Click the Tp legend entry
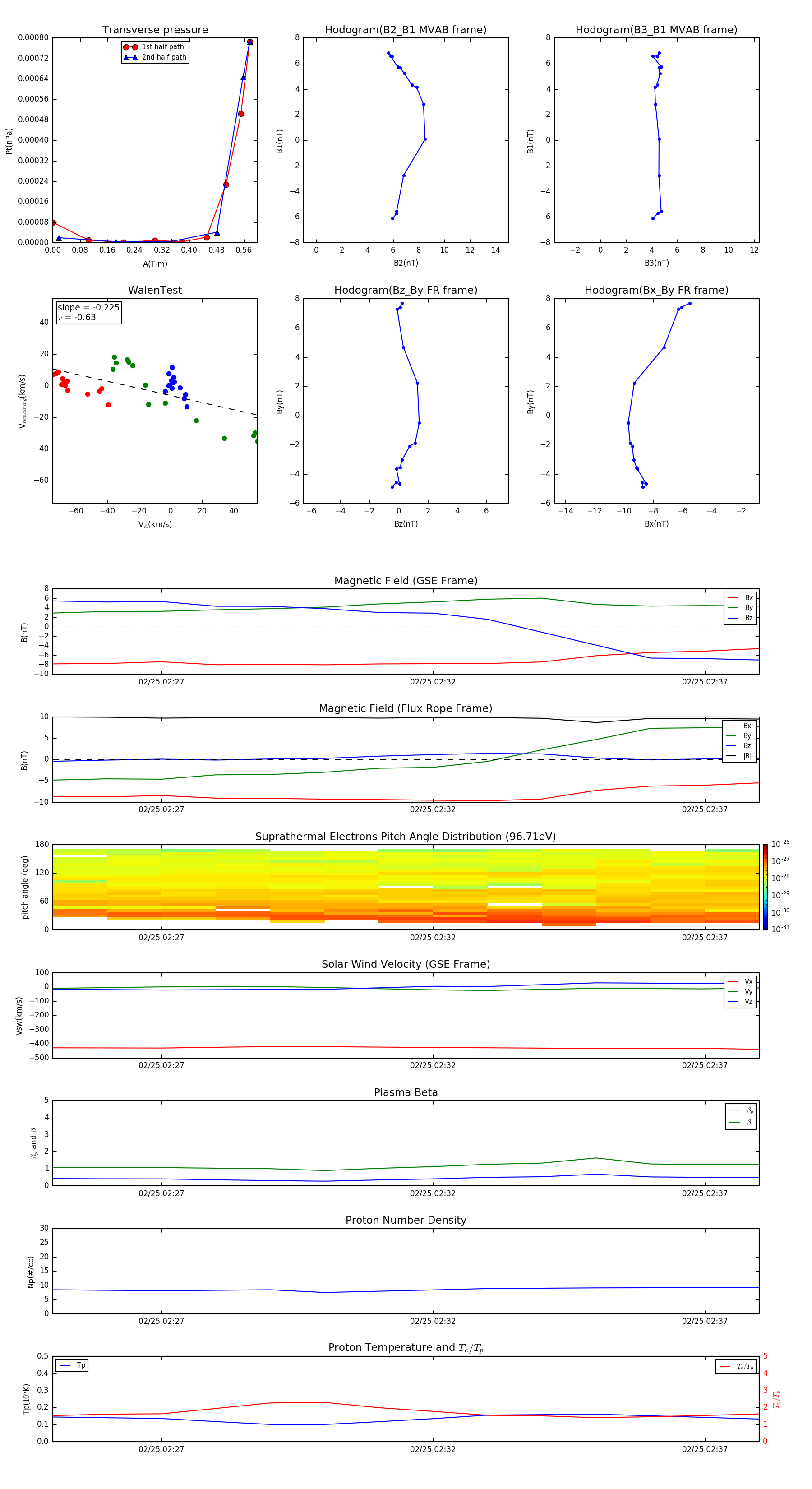The image size is (812, 1489). point(72,1366)
